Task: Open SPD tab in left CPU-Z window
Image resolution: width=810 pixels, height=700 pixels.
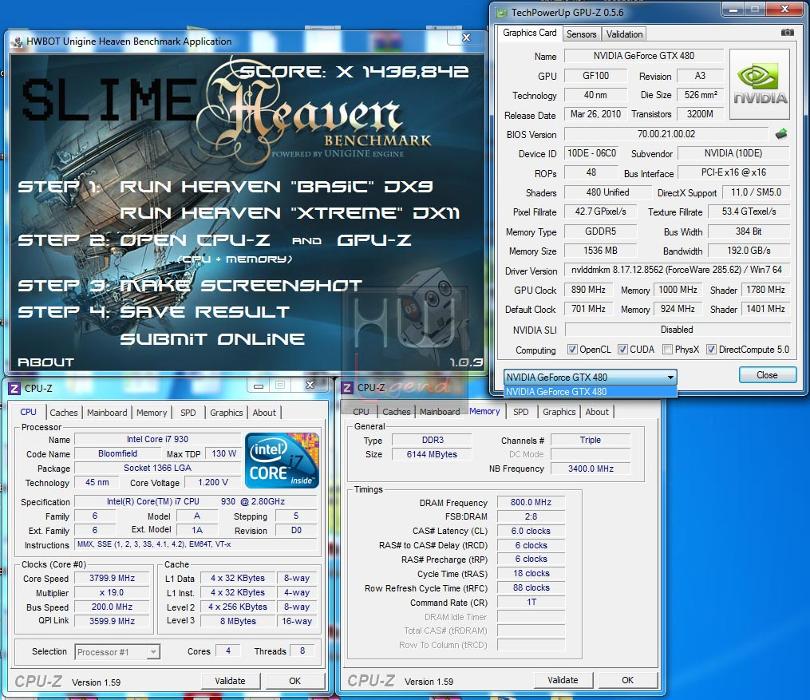Action: 188,412
